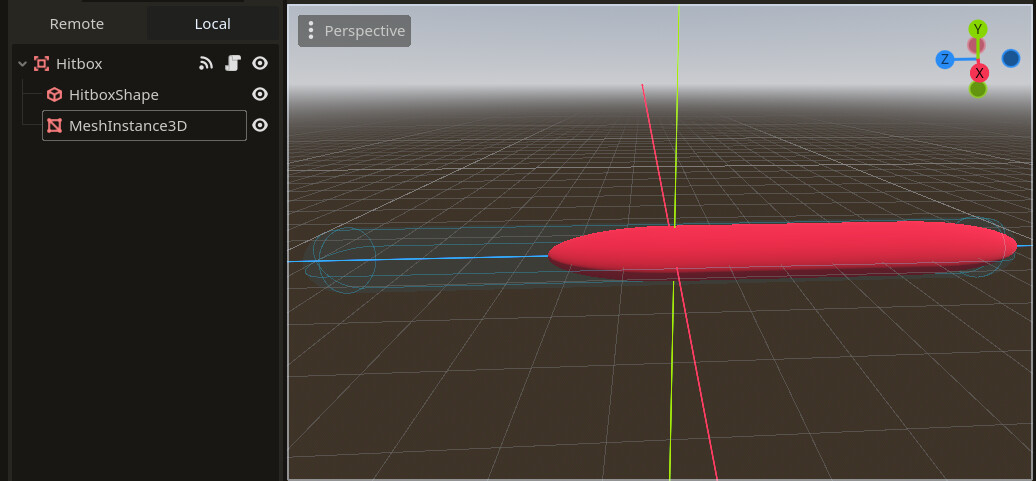Click the MeshInstance3D node icon
The width and height of the screenshot is (1036, 481).
(x=54, y=126)
